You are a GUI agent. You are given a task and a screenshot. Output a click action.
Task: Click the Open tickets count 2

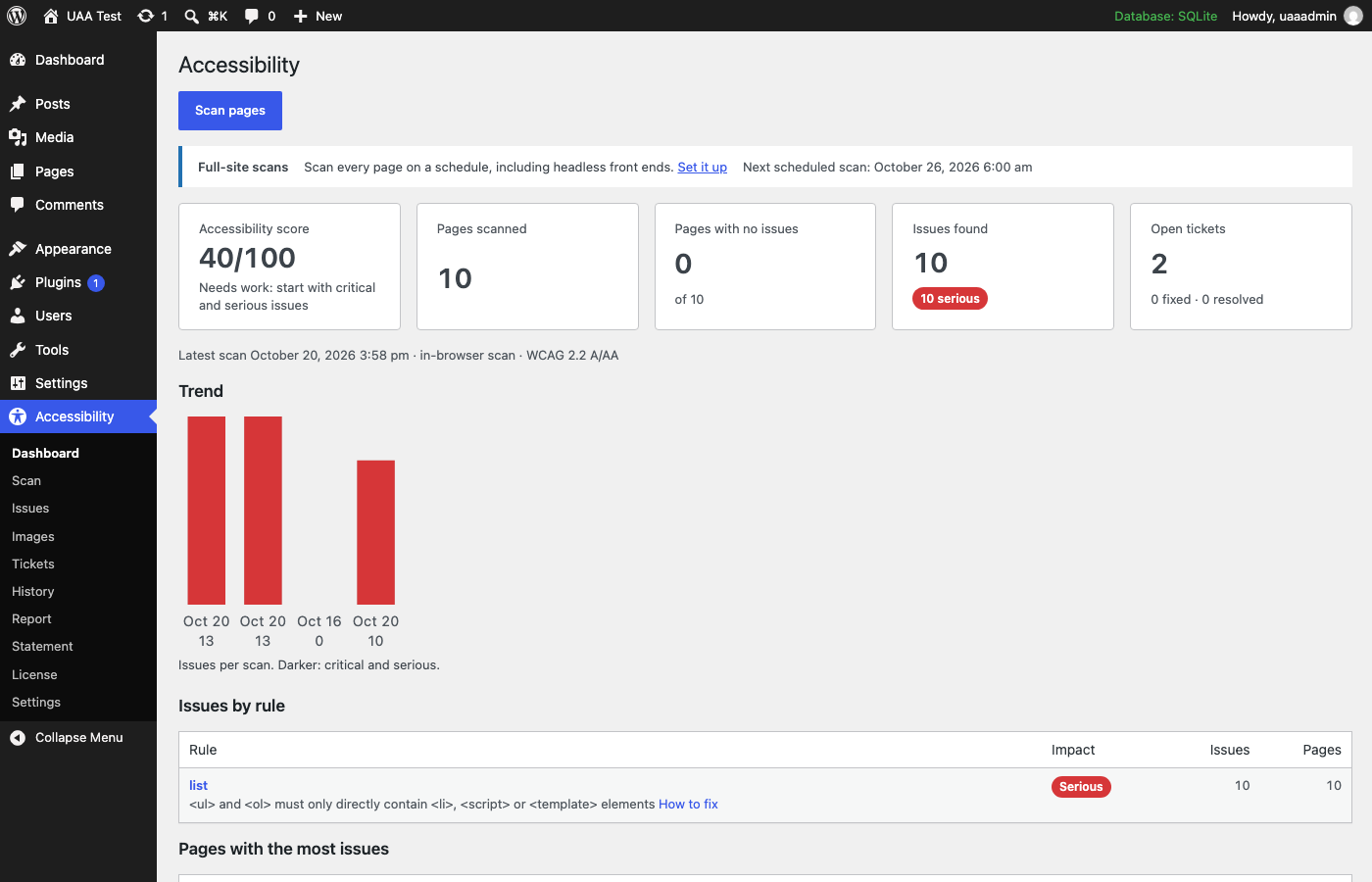coord(1159,264)
